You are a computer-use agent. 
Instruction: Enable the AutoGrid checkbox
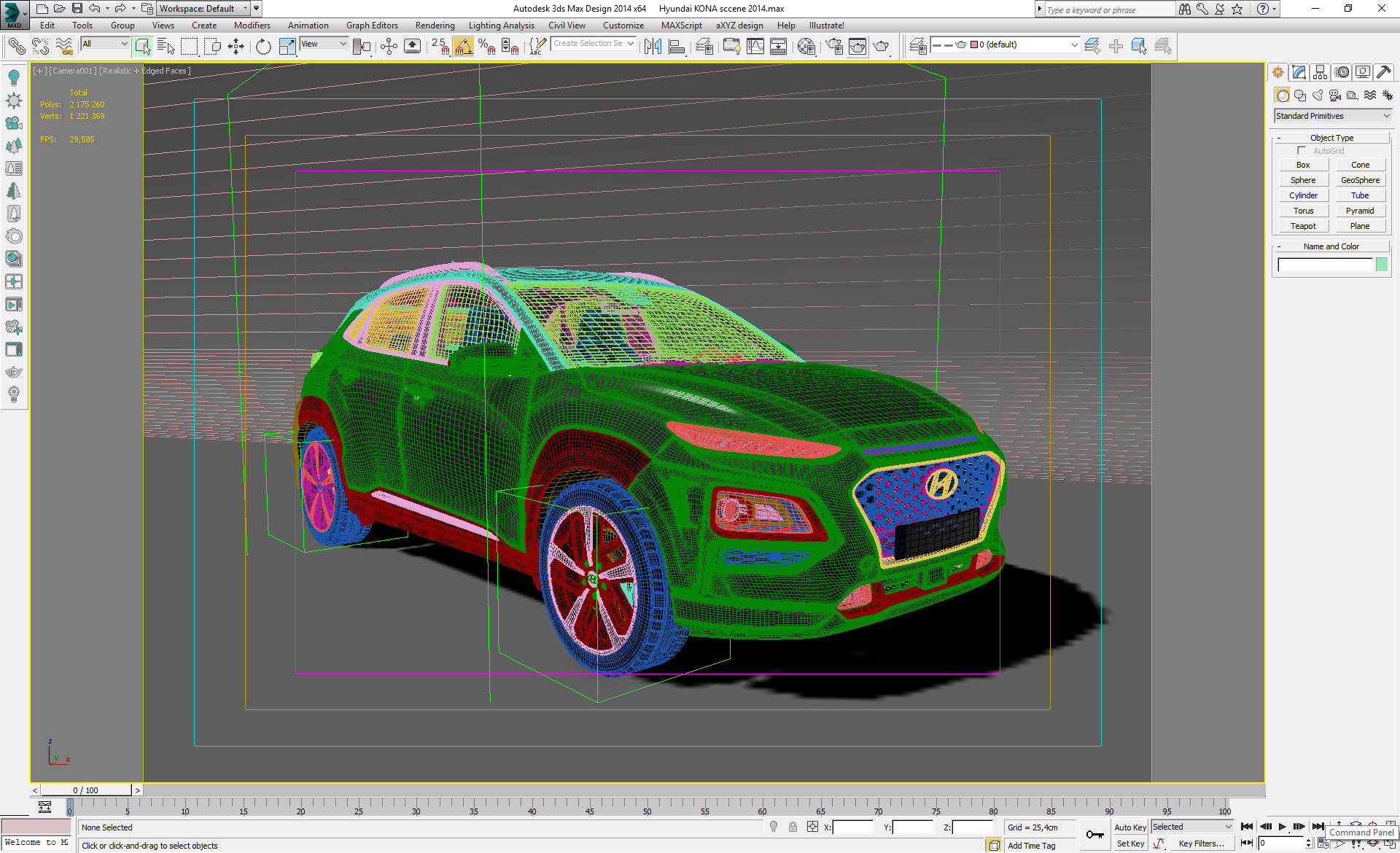click(1302, 151)
